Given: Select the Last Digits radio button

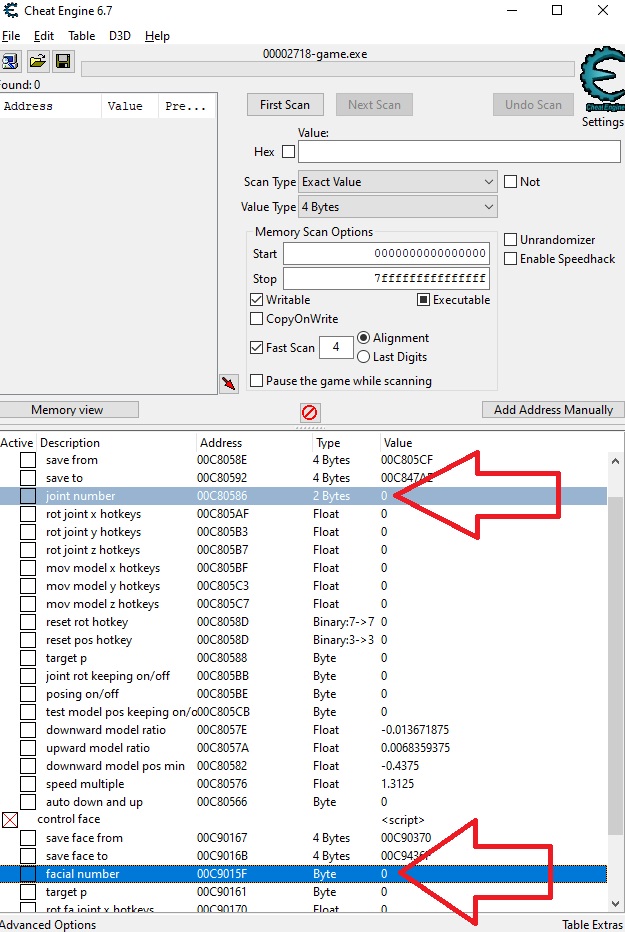Looking at the screenshot, I should (x=364, y=357).
